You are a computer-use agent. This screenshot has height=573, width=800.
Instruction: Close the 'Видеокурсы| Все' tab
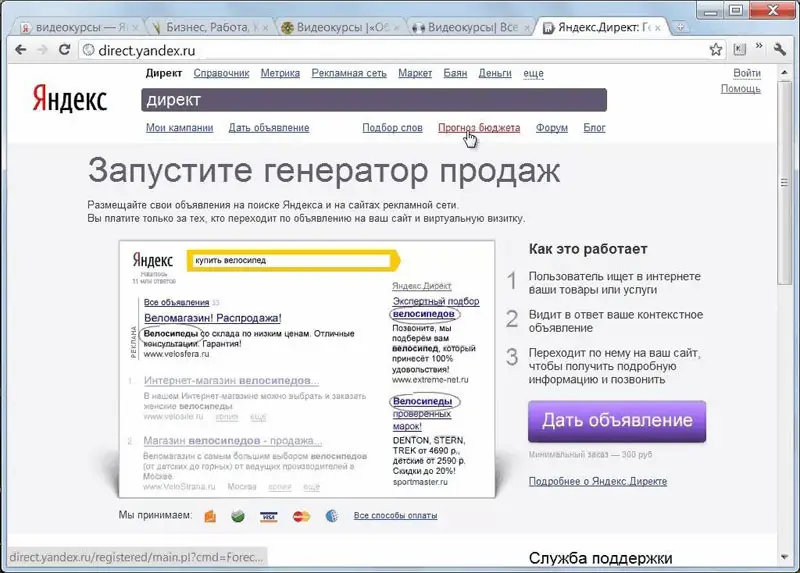527,28
